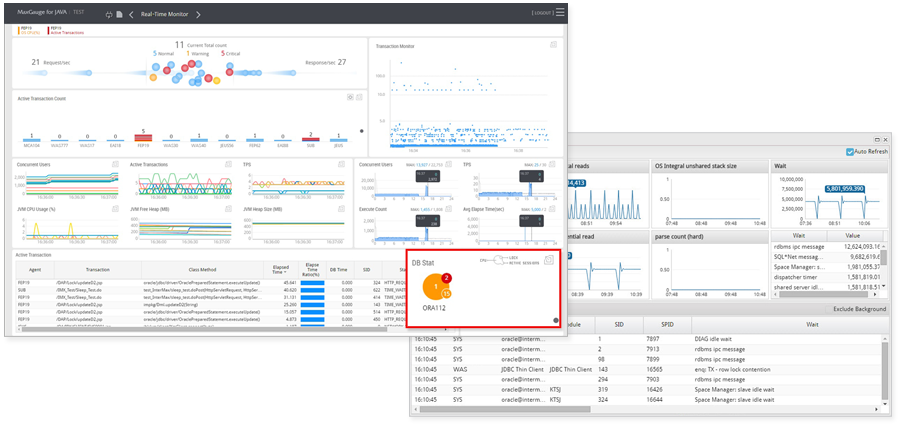Click the active sessions badge showing 15
The image size is (900, 430).
pyautogui.click(x=445, y=295)
